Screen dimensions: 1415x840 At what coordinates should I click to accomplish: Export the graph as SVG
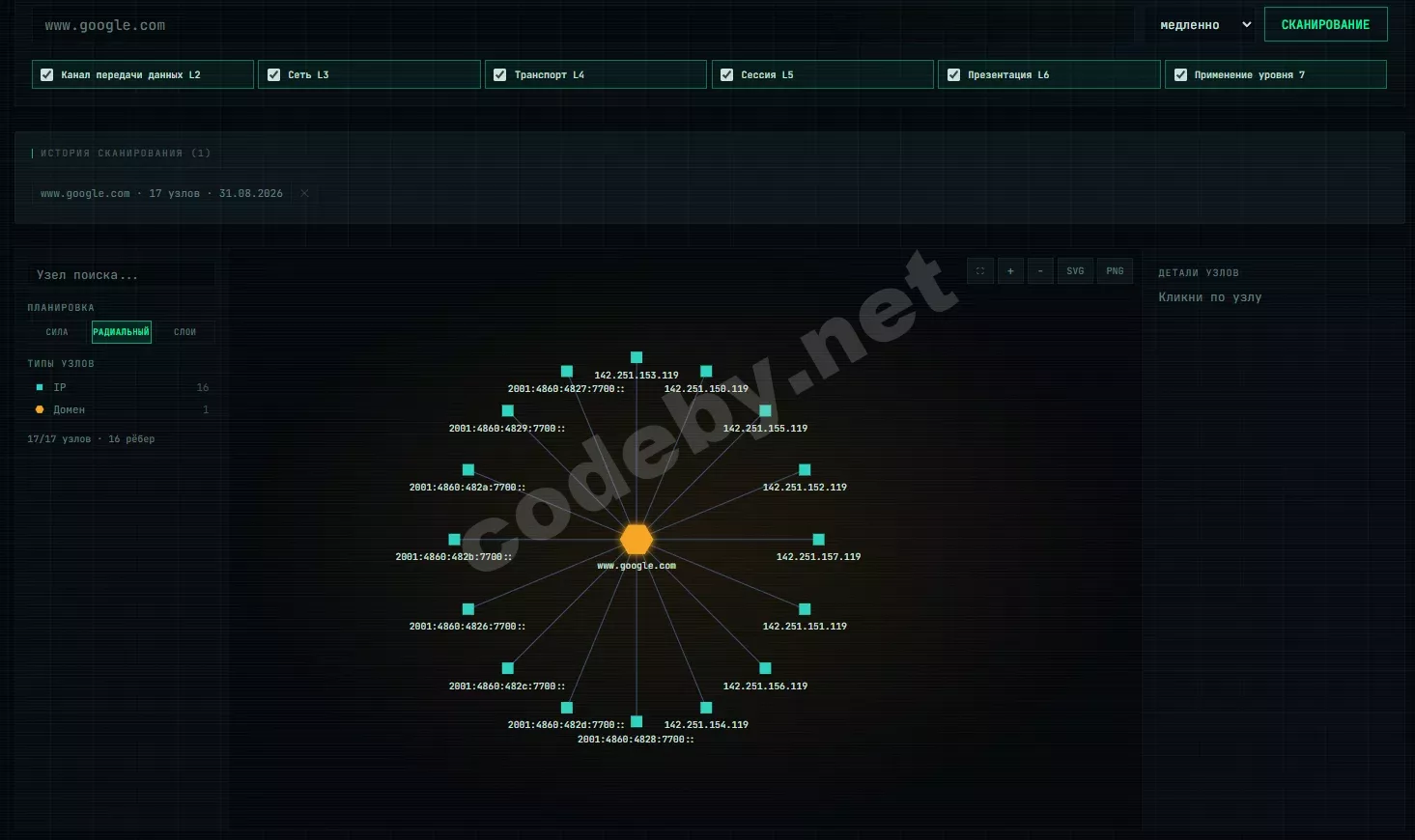point(1075,271)
